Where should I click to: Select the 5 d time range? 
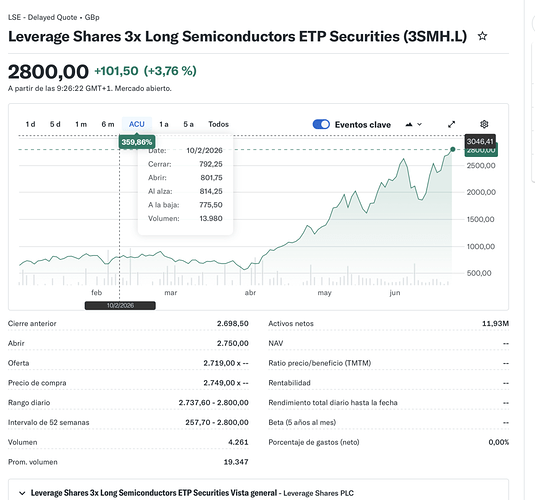(x=55, y=124)
